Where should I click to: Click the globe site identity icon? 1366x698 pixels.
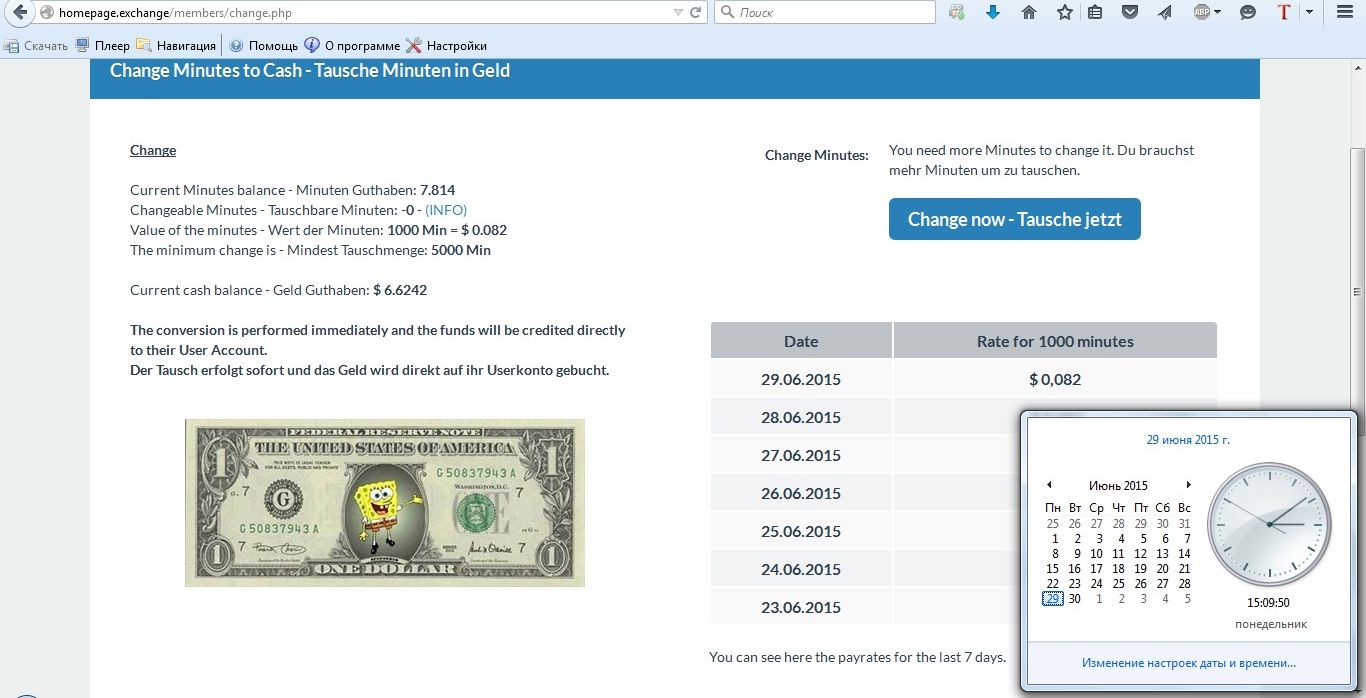[46, 13]
